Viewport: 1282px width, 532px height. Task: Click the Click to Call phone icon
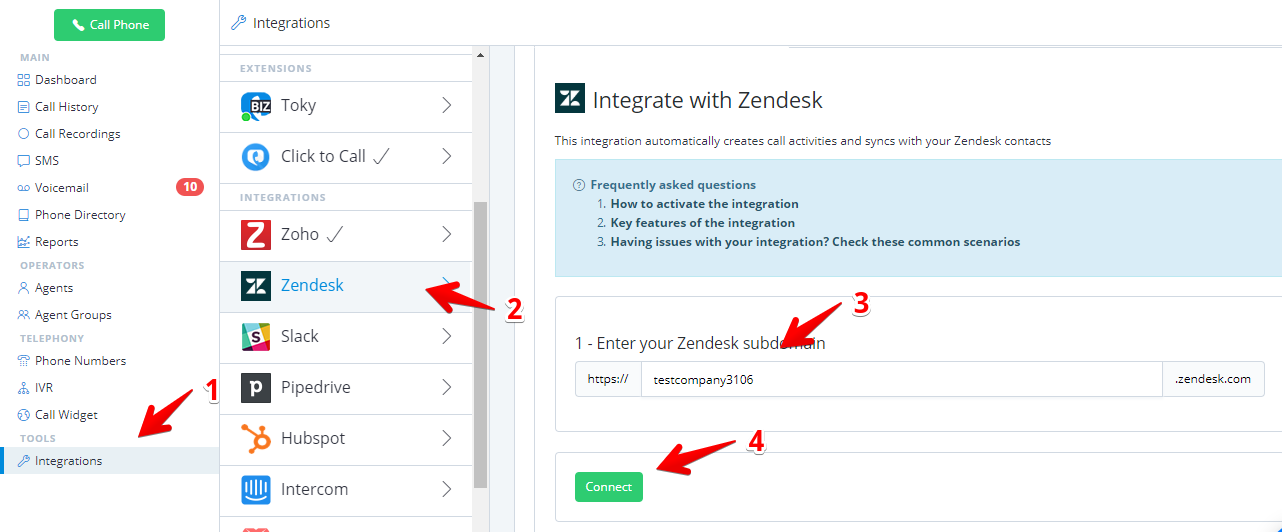pos(256,157)
